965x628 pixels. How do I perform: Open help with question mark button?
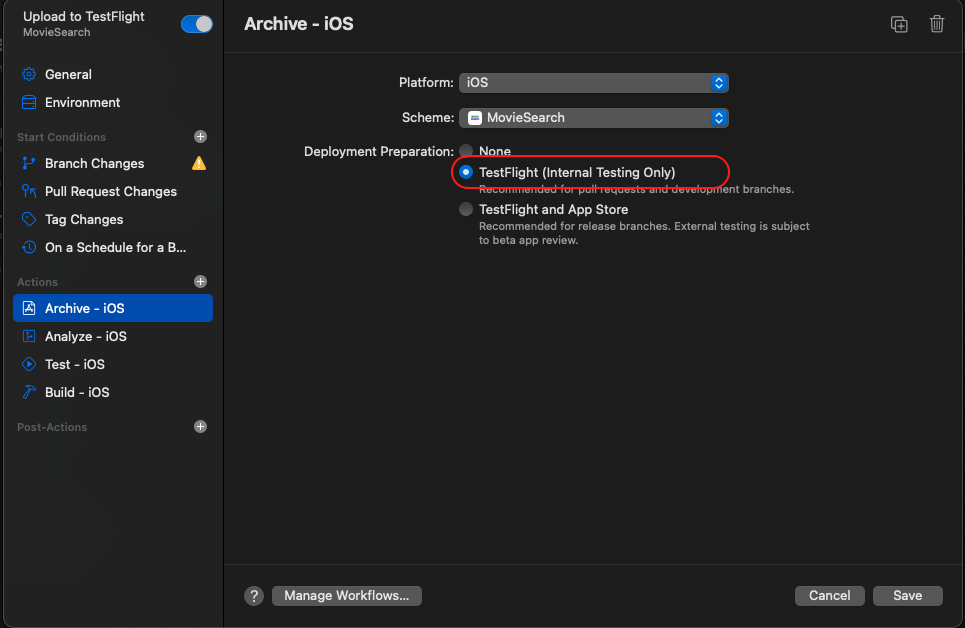click(x=254, y=595)
